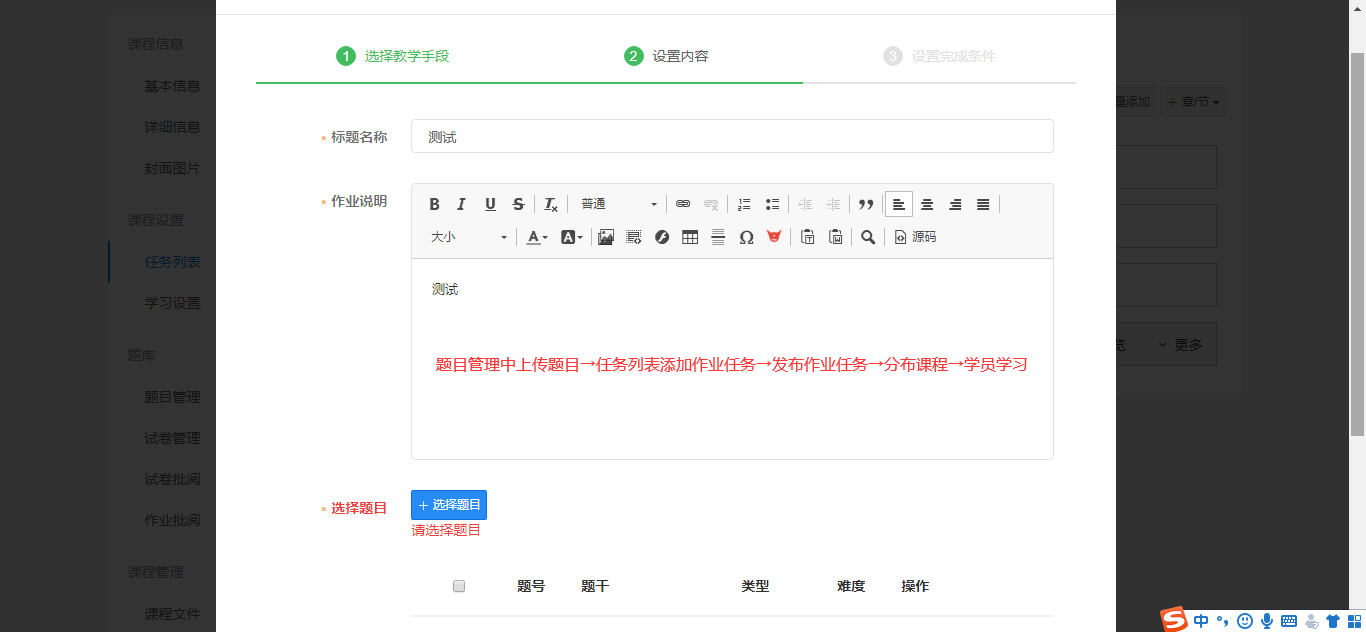Image resolution: width=1366 pixels, height=632 pixels.
Task: Insert a numbered list
Action: pyautogui.click(x=744, y=204)
